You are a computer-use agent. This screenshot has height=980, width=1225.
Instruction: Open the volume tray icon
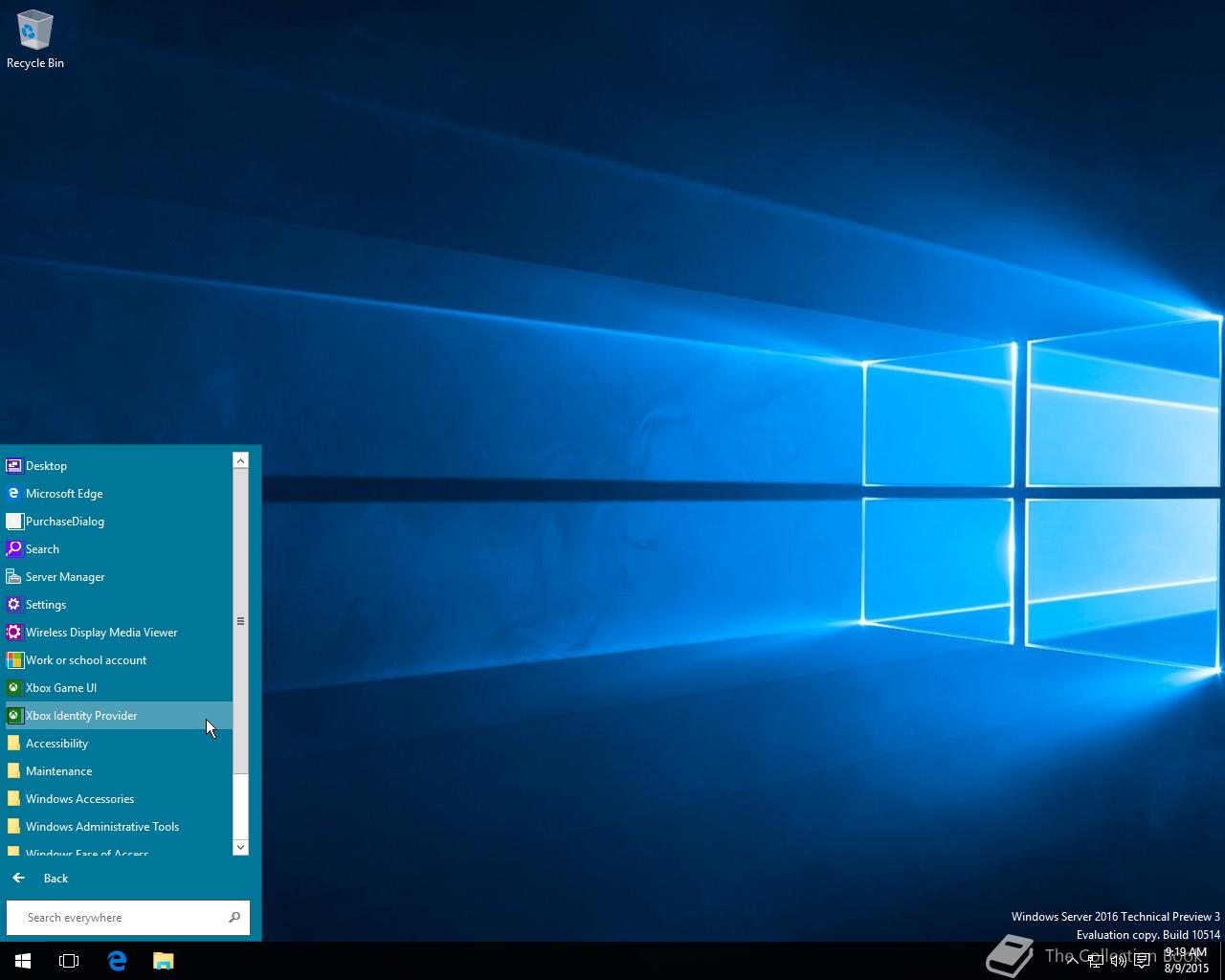(x=1118, y=961)
